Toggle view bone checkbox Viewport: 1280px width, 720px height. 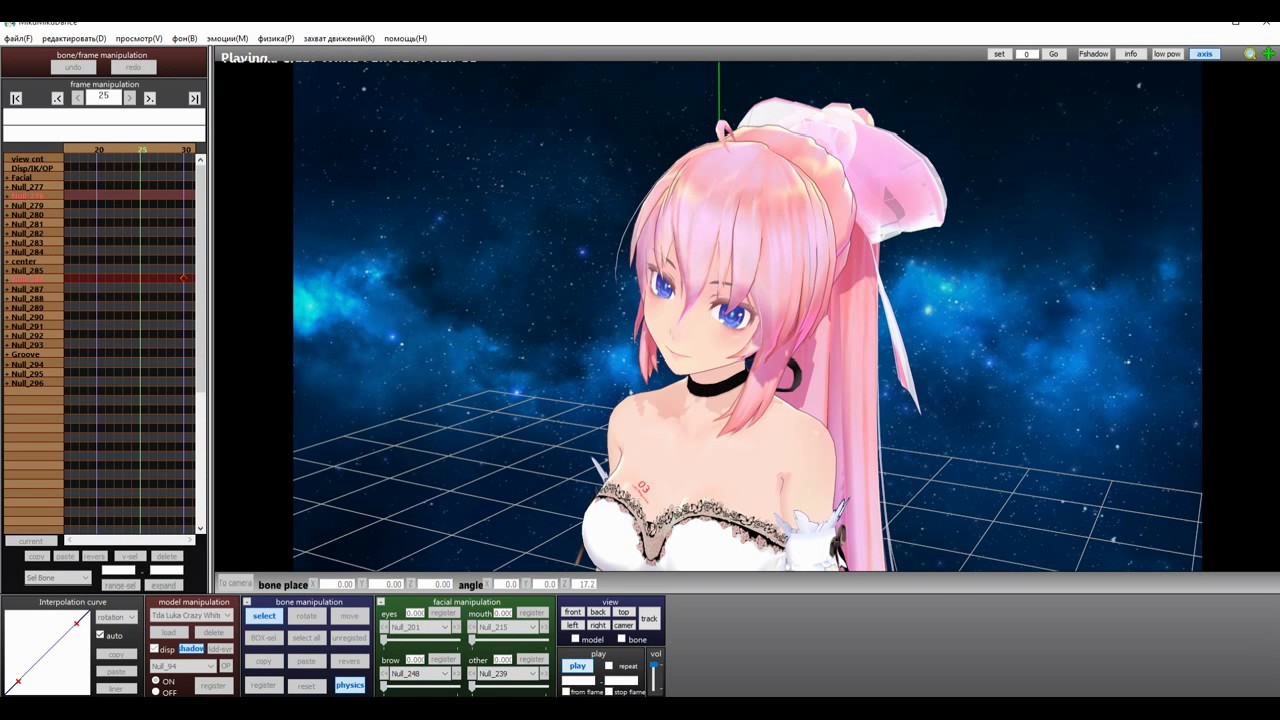point(622,639)
